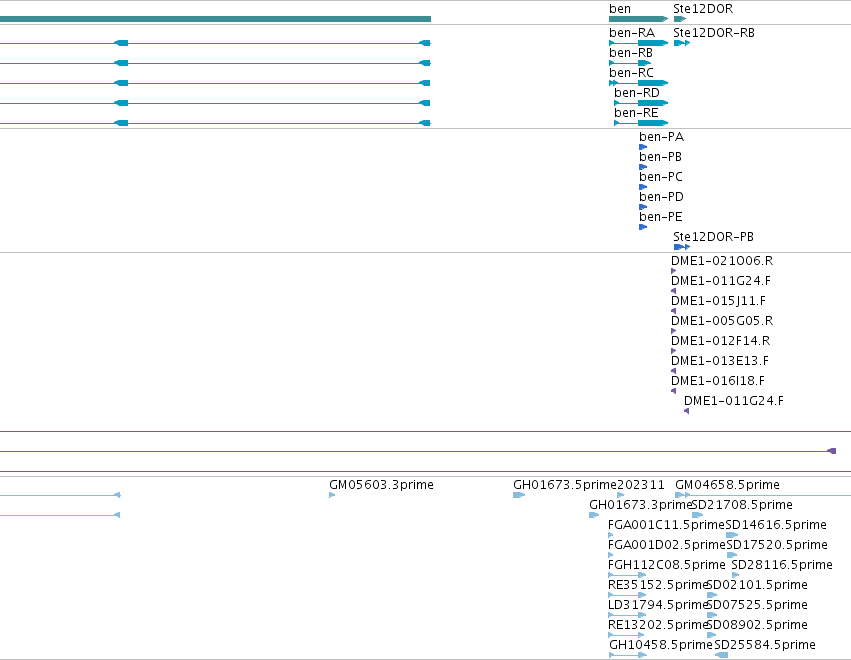Click the ben-RC transcript label
The height and width of the screenshot is (660, 851).
631,73
